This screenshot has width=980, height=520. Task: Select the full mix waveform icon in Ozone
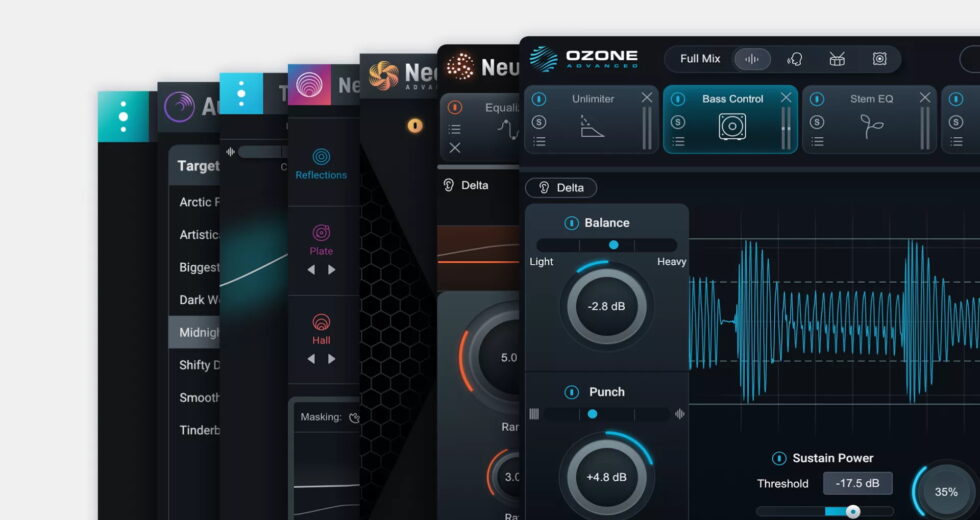(752, 59)
